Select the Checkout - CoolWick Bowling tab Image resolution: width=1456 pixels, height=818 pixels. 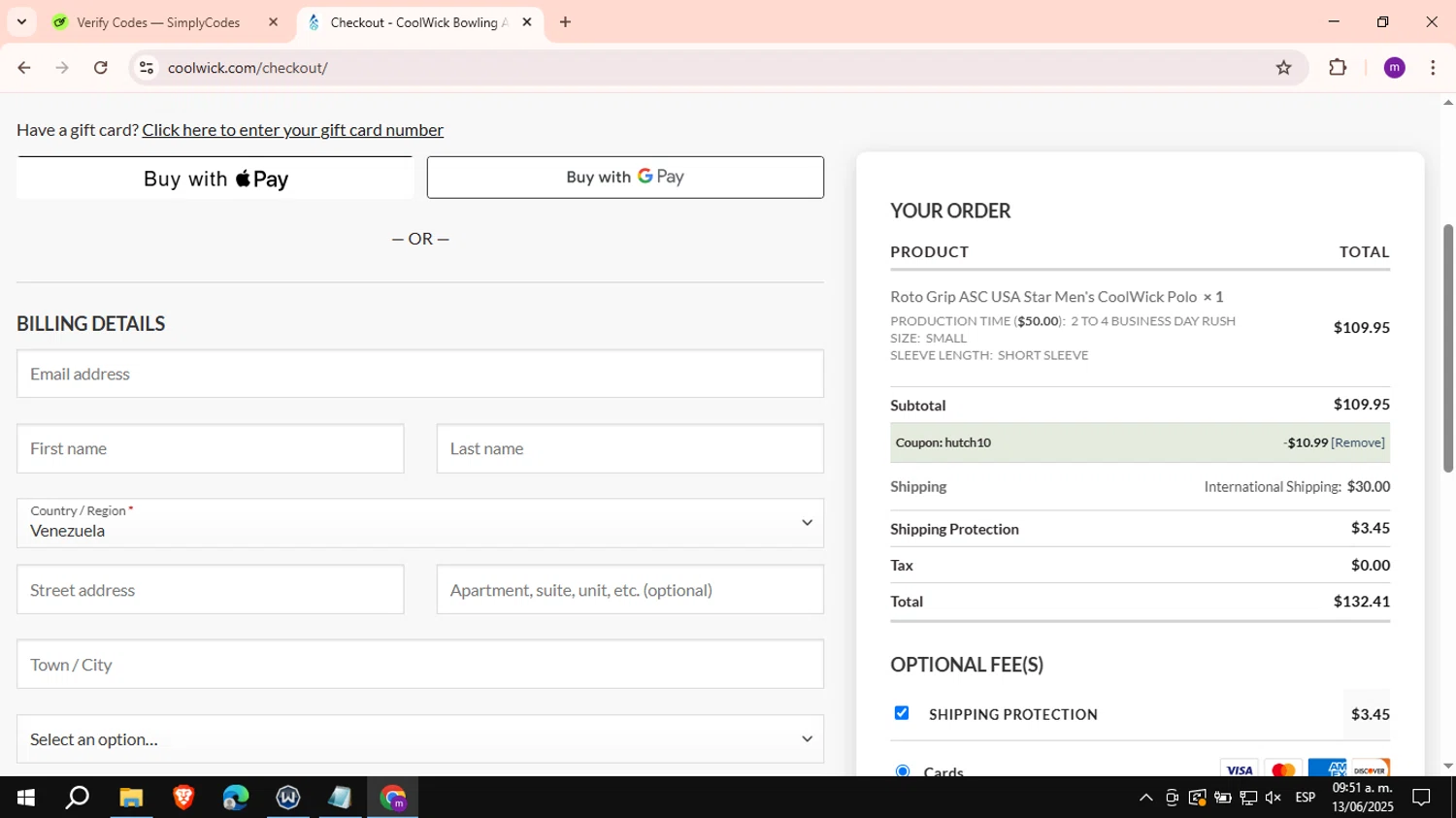pos(420,22)
